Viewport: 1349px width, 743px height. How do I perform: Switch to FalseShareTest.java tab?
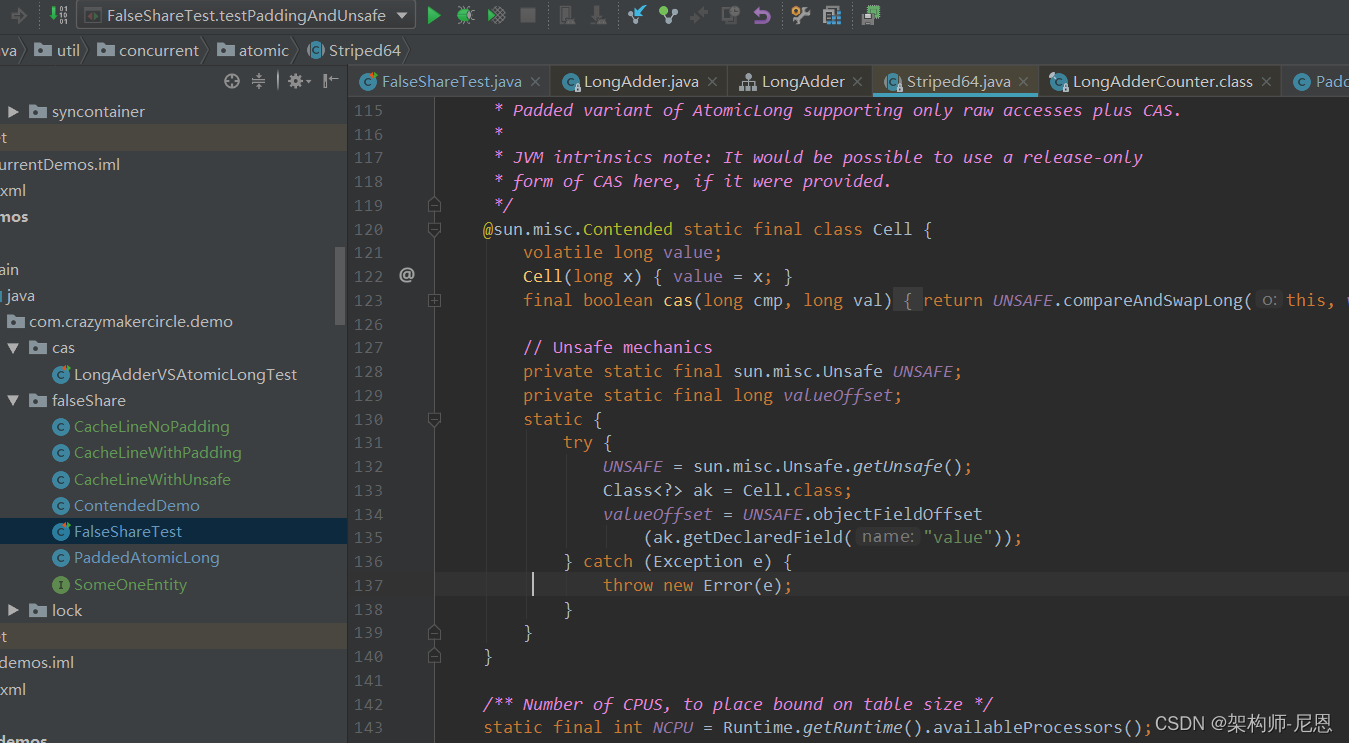[451, 82]
